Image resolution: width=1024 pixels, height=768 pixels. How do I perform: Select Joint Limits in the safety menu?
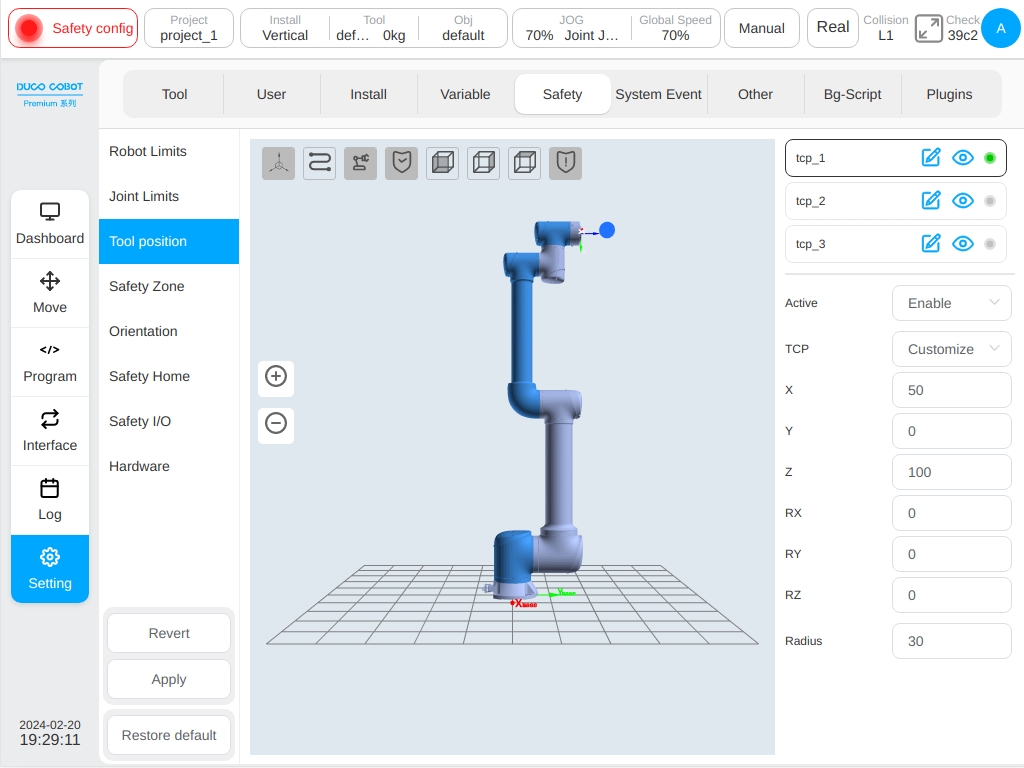168,197
